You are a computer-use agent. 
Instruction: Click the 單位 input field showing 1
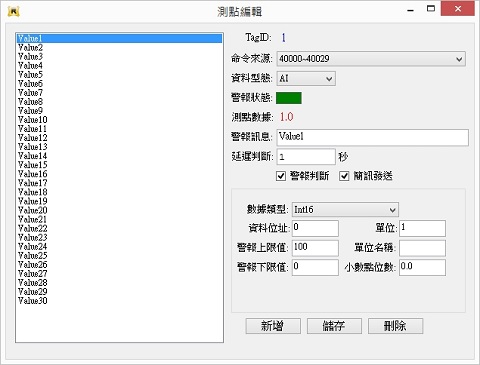423,228
